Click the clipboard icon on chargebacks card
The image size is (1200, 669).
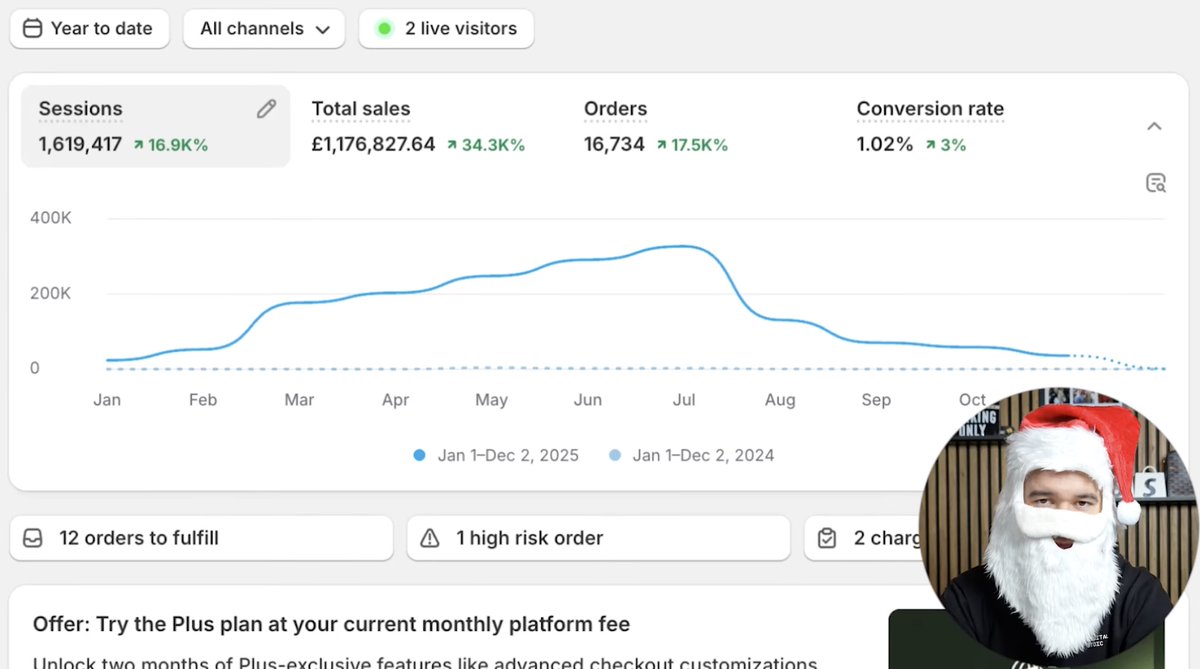click(827, 537)
